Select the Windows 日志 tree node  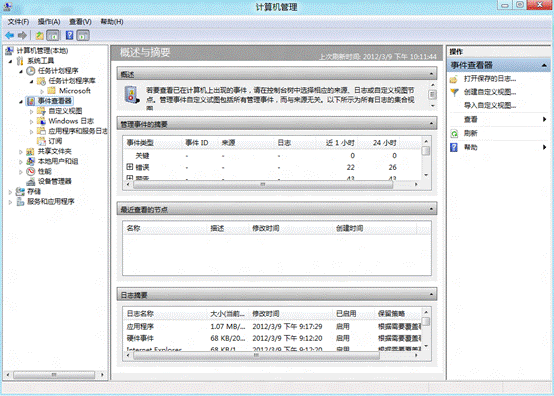(66, 121)
